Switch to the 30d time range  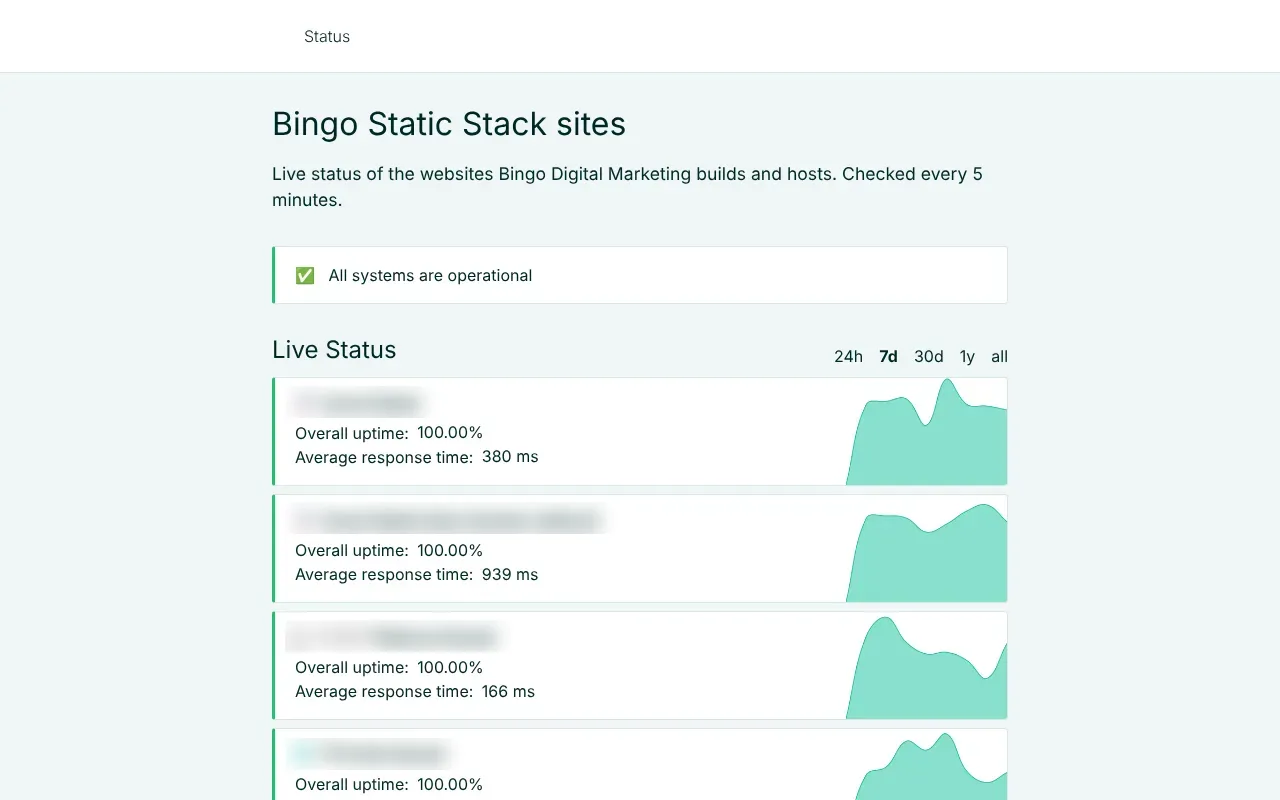coord(928,356)
